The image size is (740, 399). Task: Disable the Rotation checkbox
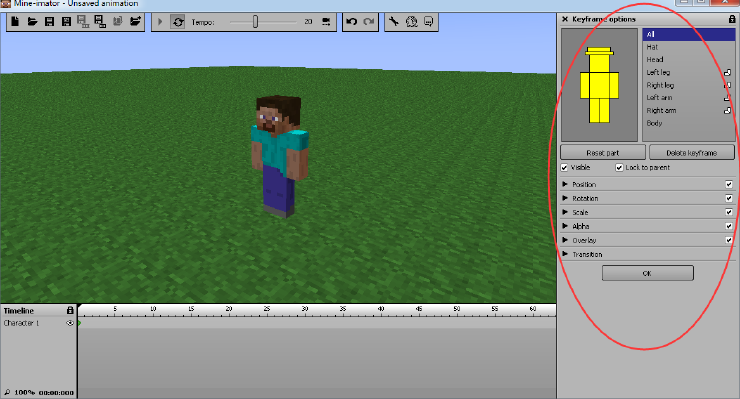pyautogui.click(x=729, y=198)
